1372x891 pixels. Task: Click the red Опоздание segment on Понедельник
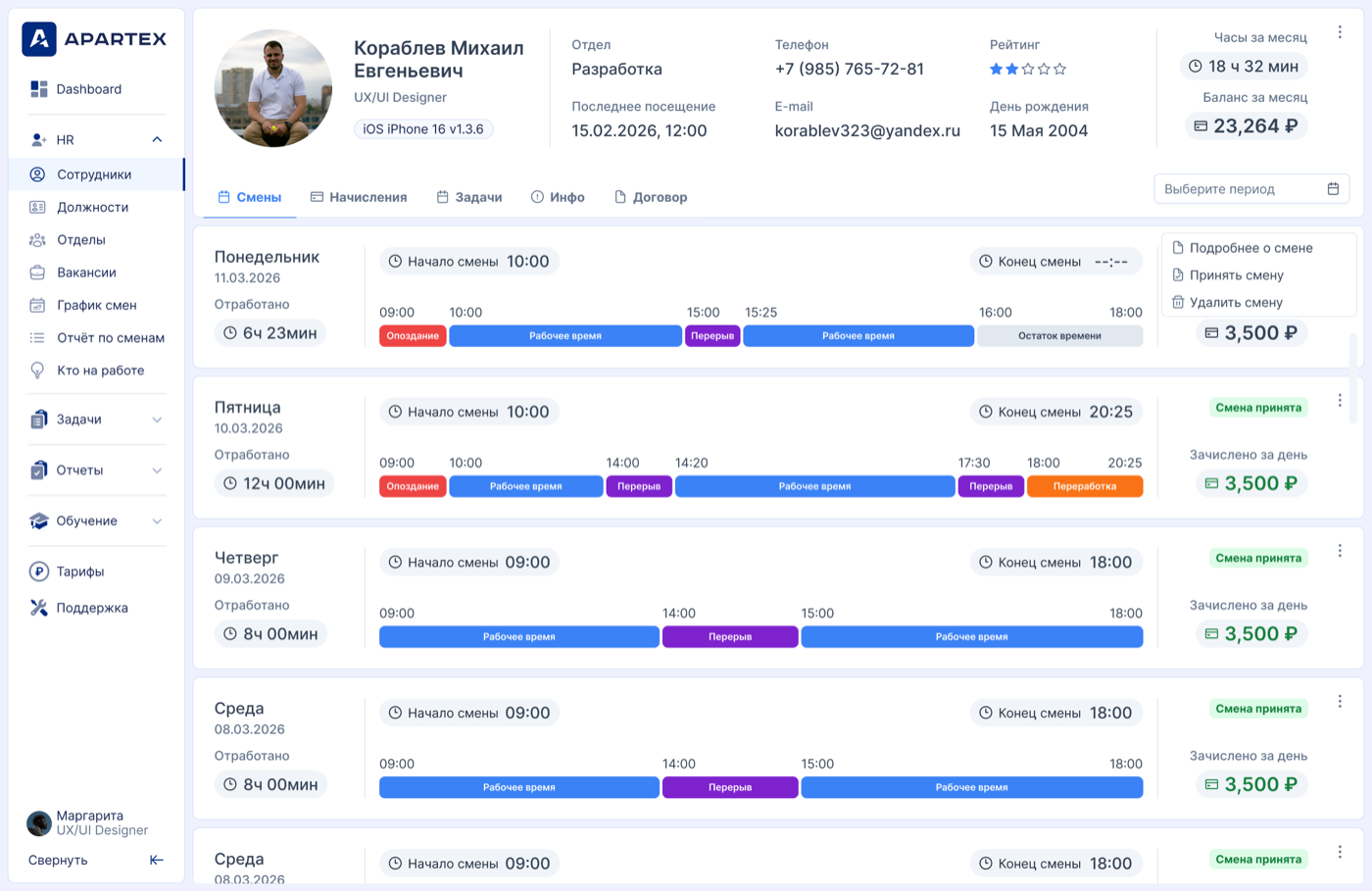(413, 336)
